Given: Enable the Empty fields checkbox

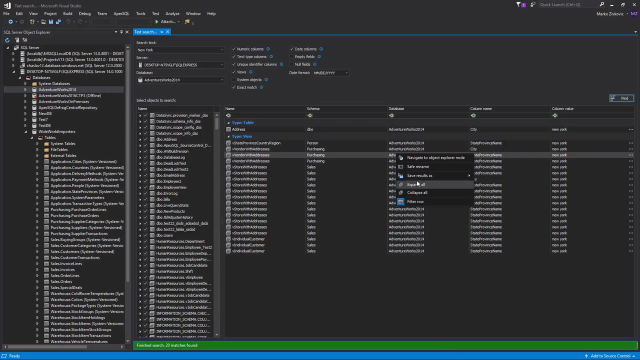Looking at the screenshot, I should pos(292,57).
